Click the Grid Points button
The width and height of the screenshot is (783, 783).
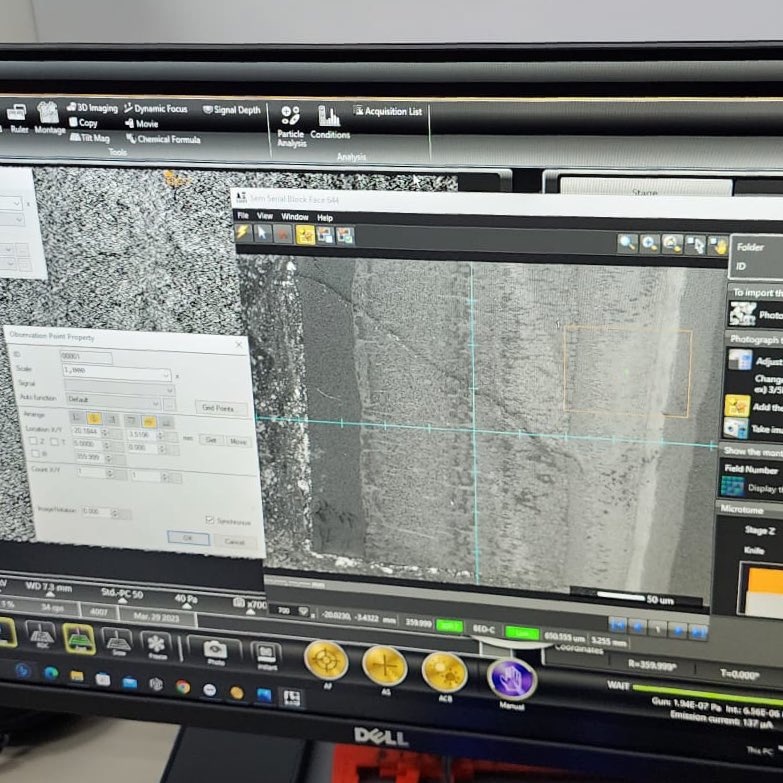[221, 407]
